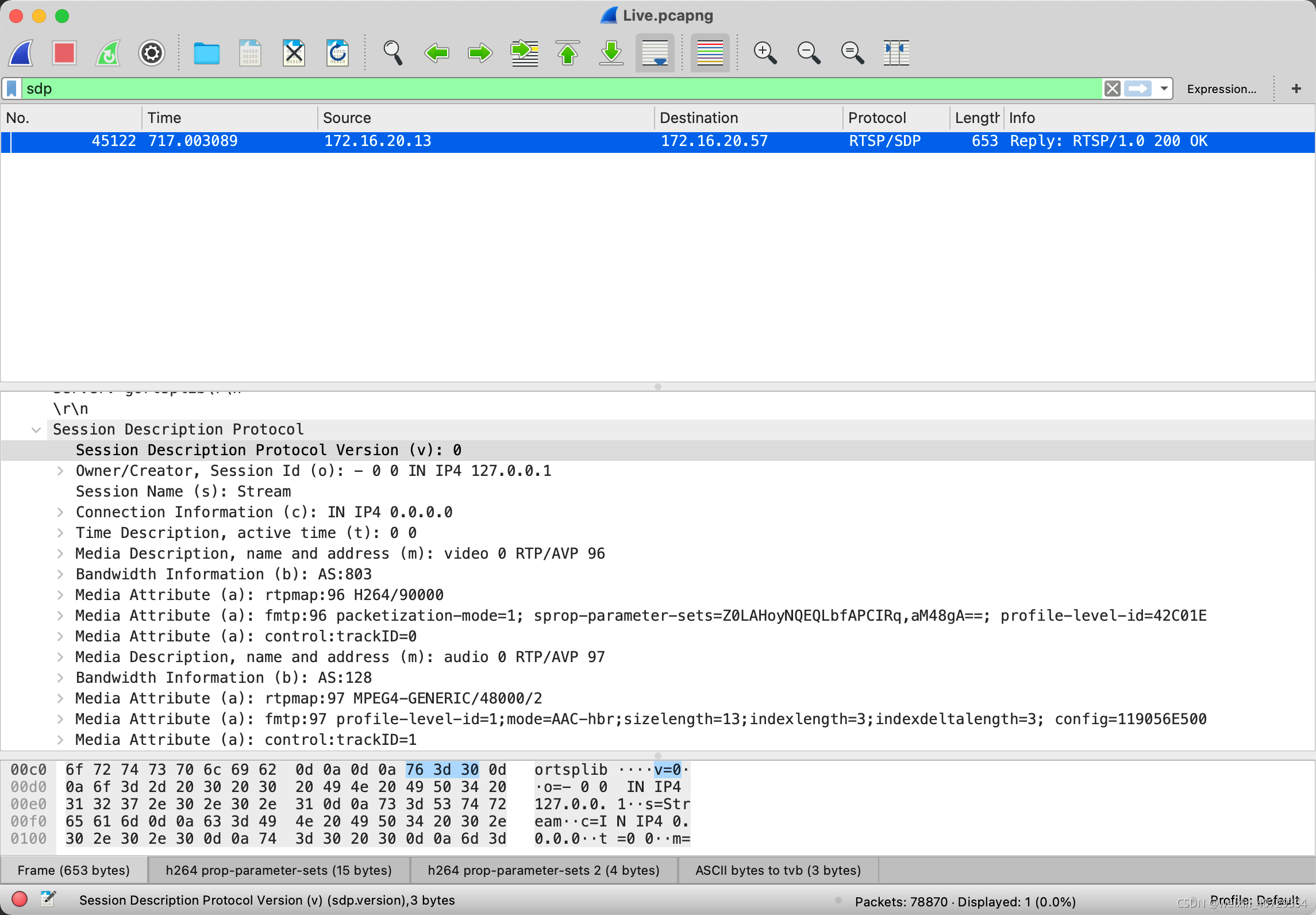Viewport: 1316px width, 915px height.
Task: Expand Owner/Creator, Session Id row
Action: tap(60, 471)
